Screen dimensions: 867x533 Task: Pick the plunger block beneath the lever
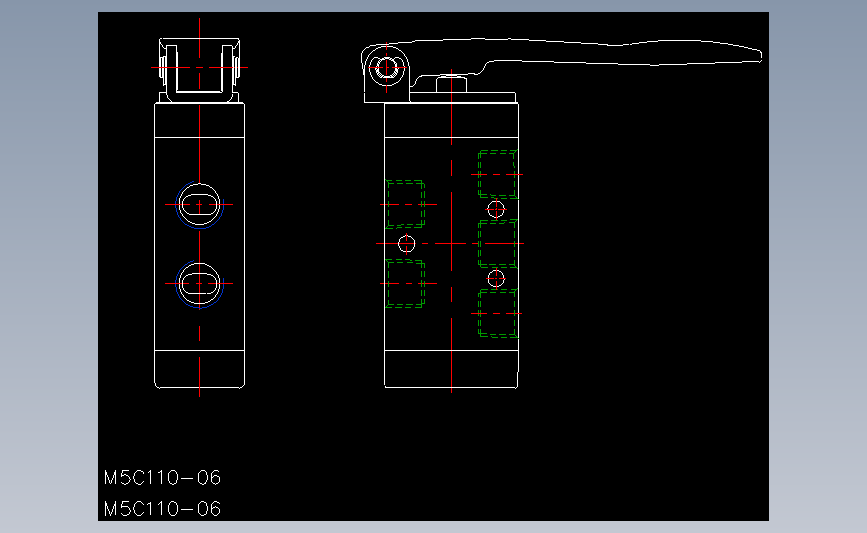tap(451, 85)
